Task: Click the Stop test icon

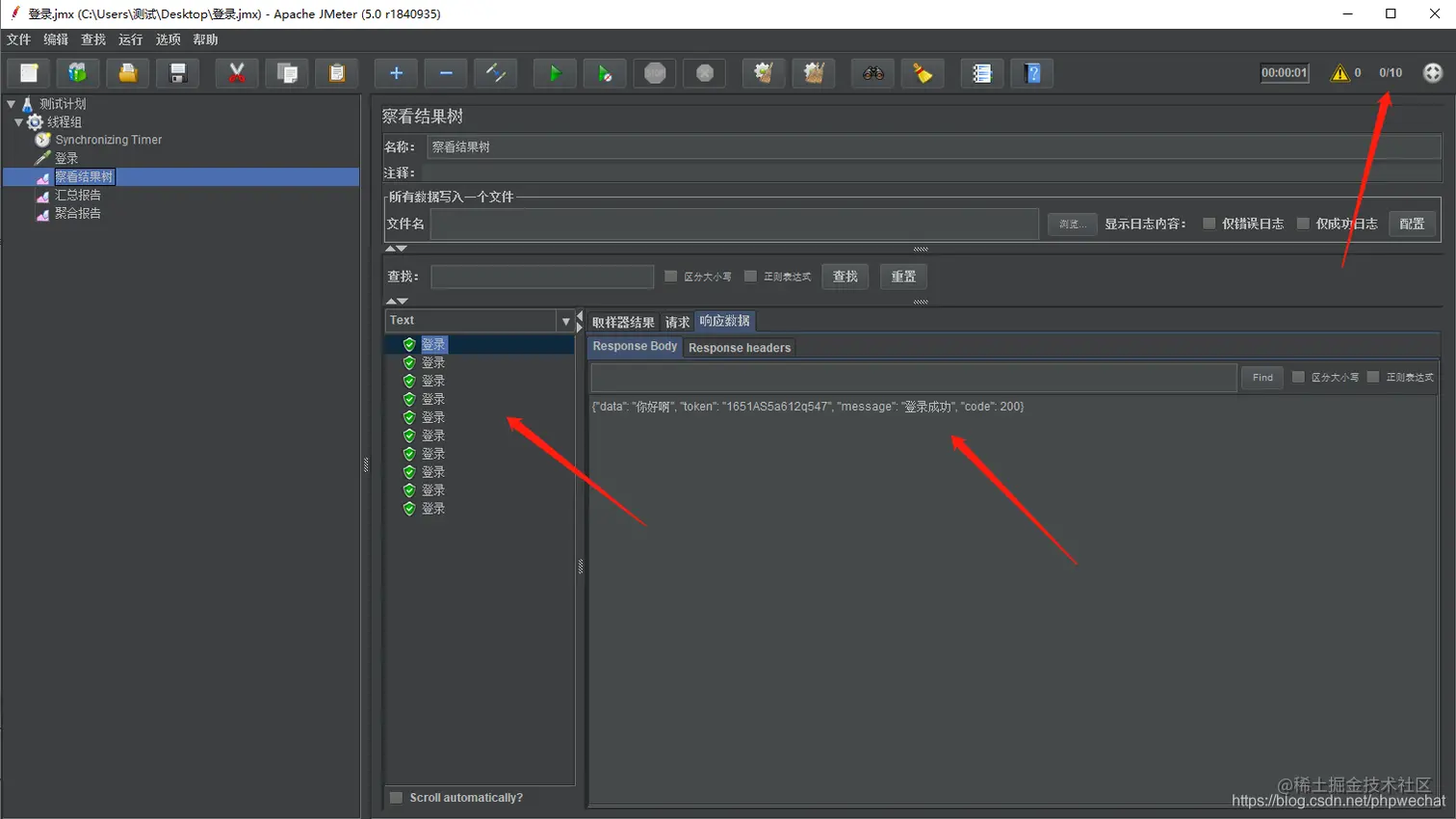Action: [x=655, y=73]
